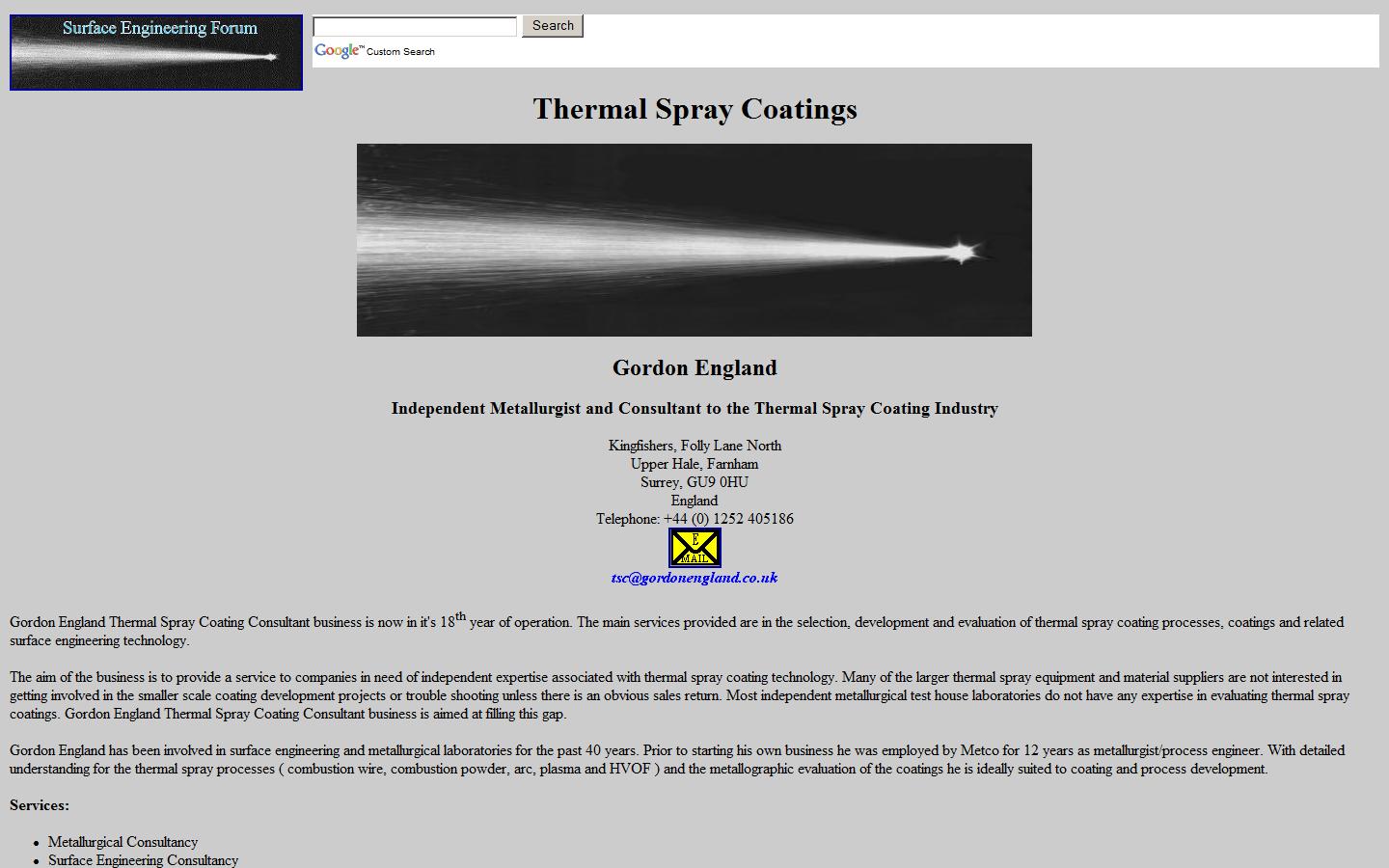Click the Custom Search label
This screenshot has width=1389, height=868.
[400, 52]
